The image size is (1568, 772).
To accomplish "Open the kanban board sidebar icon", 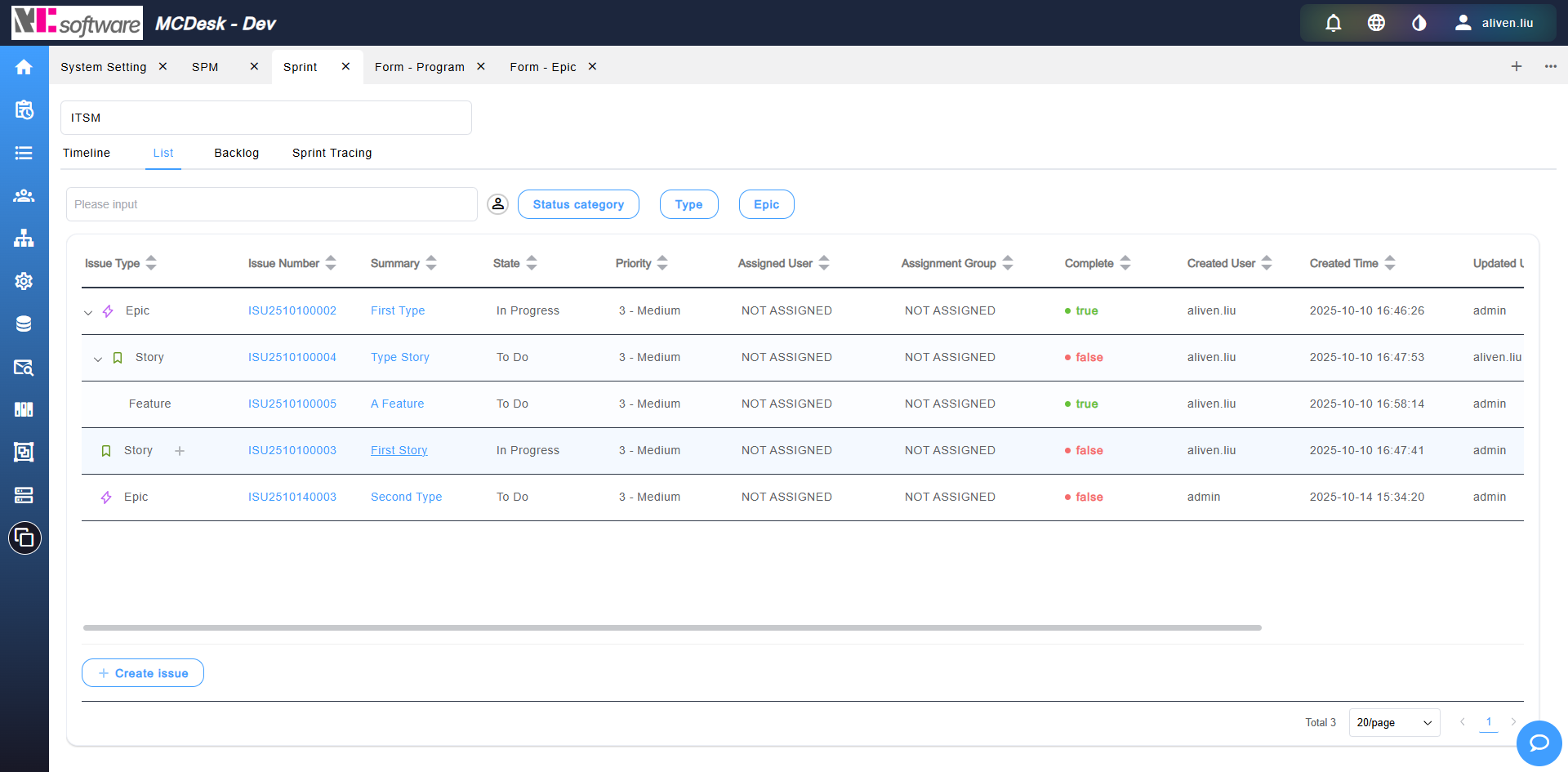I will [x=24, y=409].
